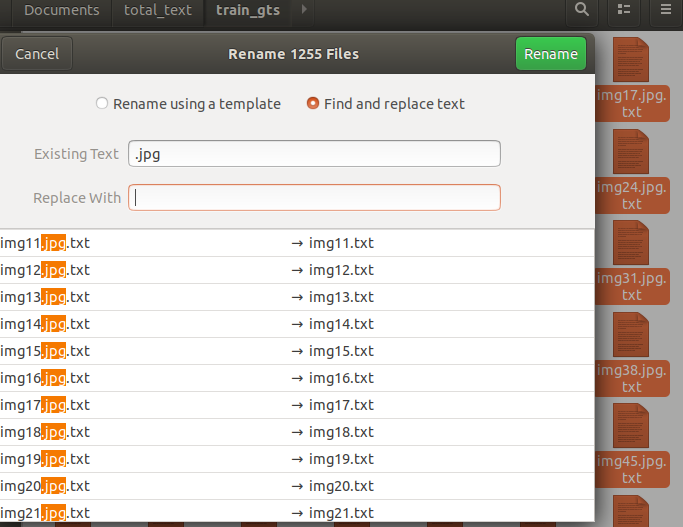Click the new name img18.txt
This screenshot has width=683, height=527.
[x=341, y=432]
